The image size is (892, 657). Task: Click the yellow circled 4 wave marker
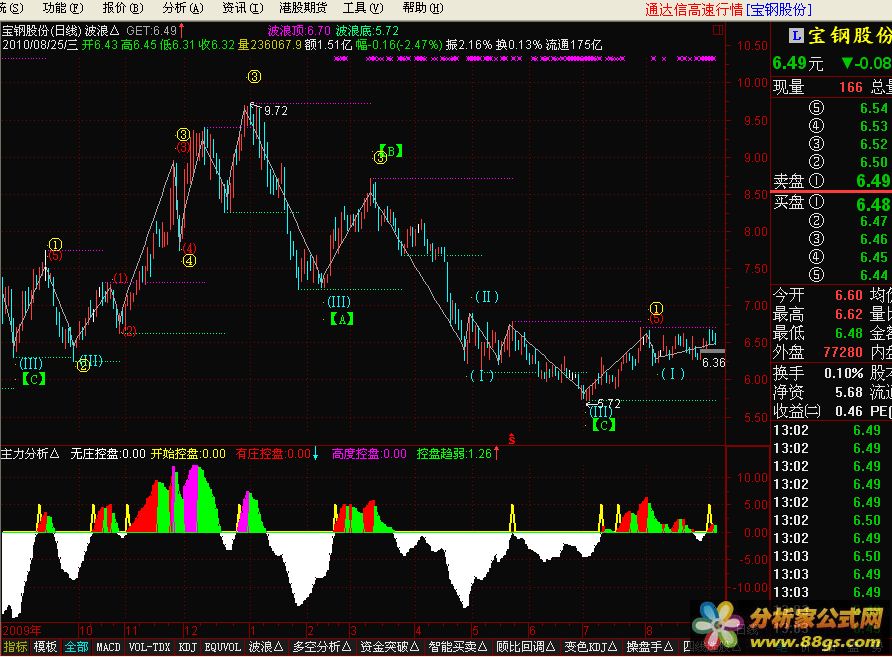pyautogui.click(x=189, y=261)
